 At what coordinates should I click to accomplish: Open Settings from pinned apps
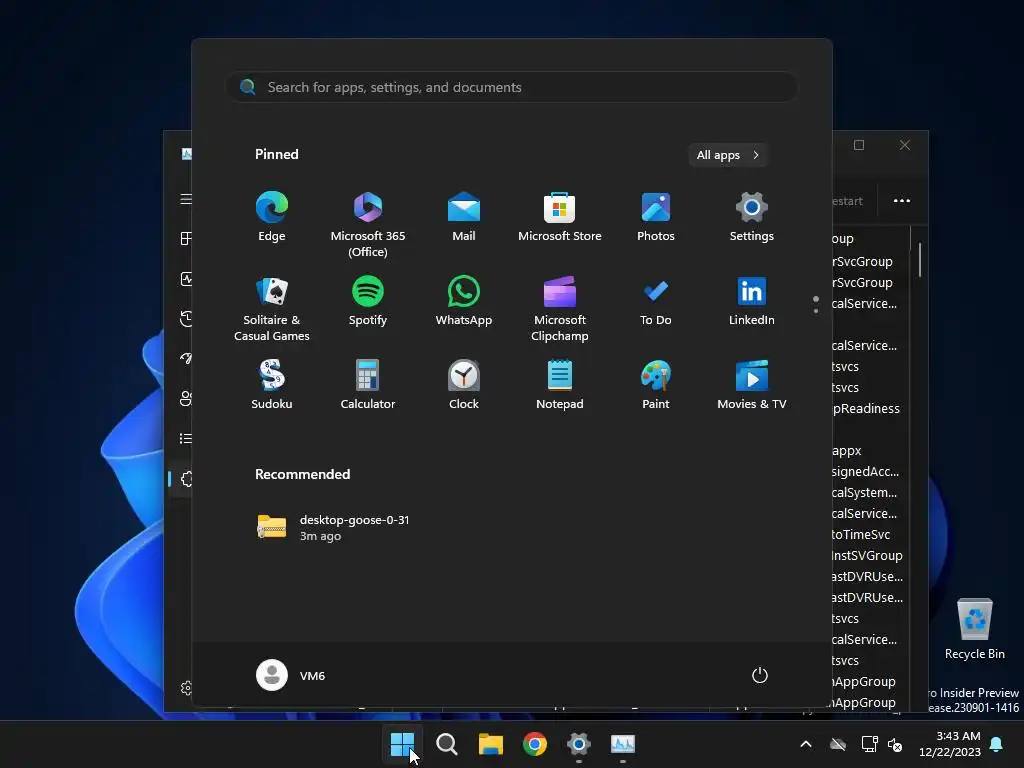coord(752,217)
